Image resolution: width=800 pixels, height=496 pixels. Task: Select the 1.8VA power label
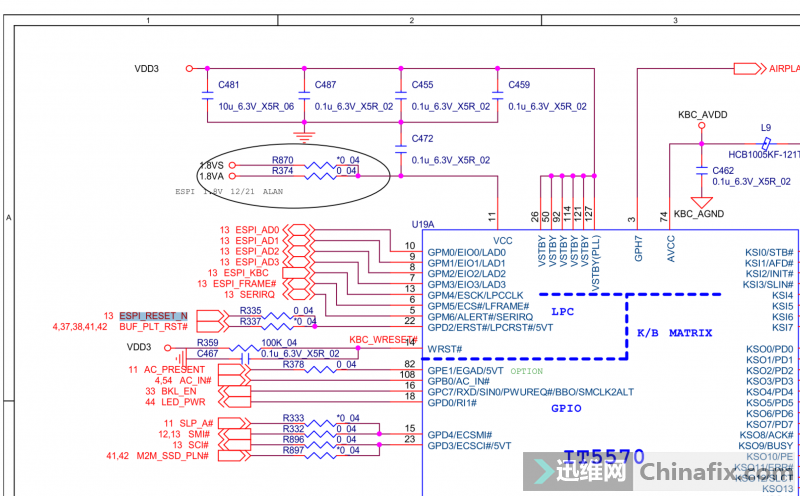click(x=212, y=176)
